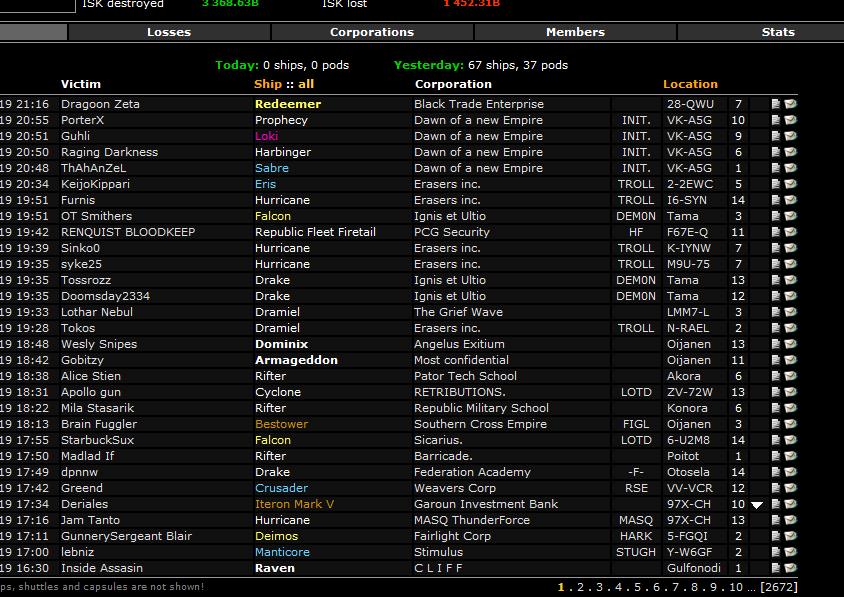
Task: Go to page 5 of results
Action: (x=637, y=587)
